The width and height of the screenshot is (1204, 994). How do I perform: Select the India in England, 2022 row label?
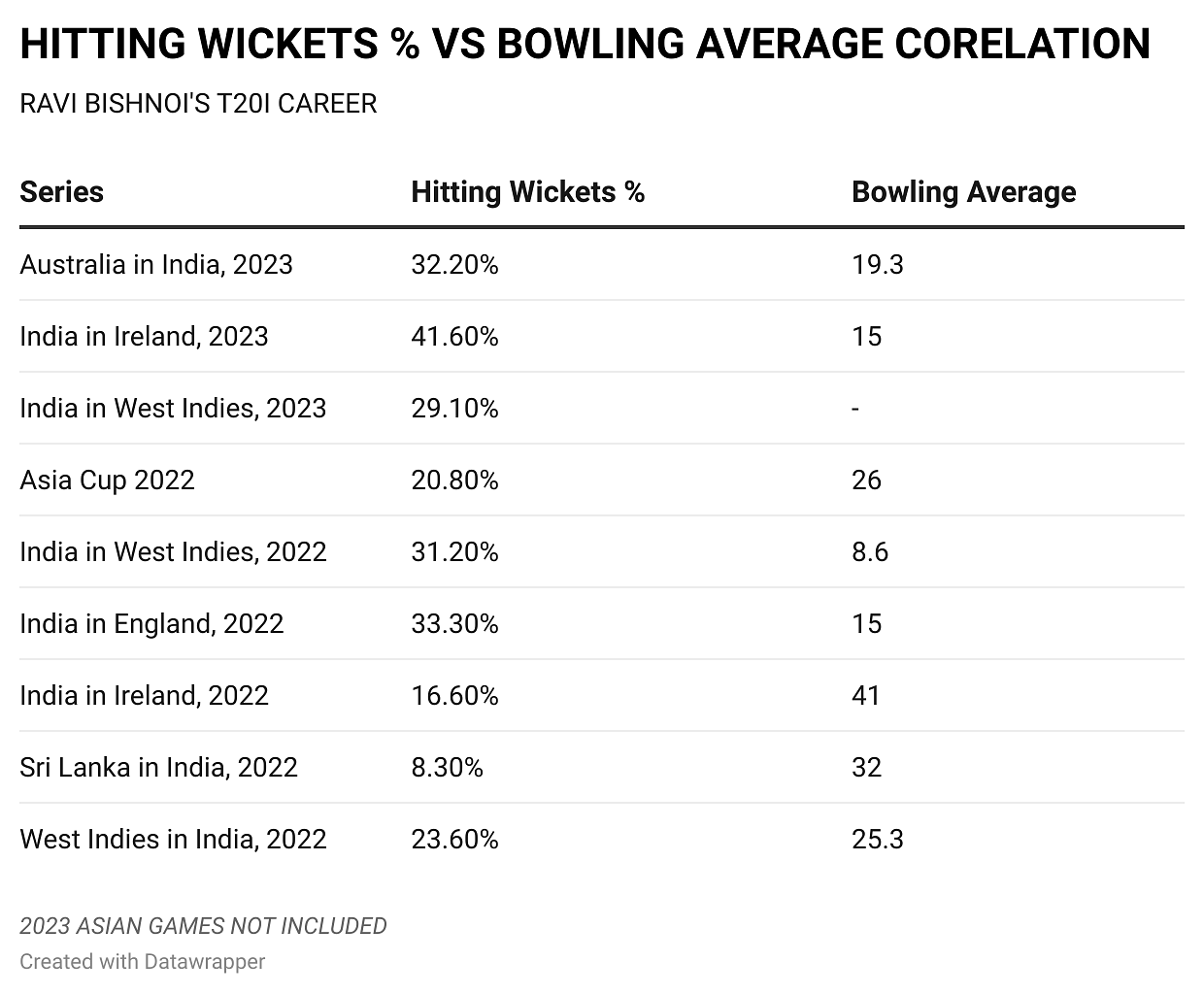click(151, 624)
